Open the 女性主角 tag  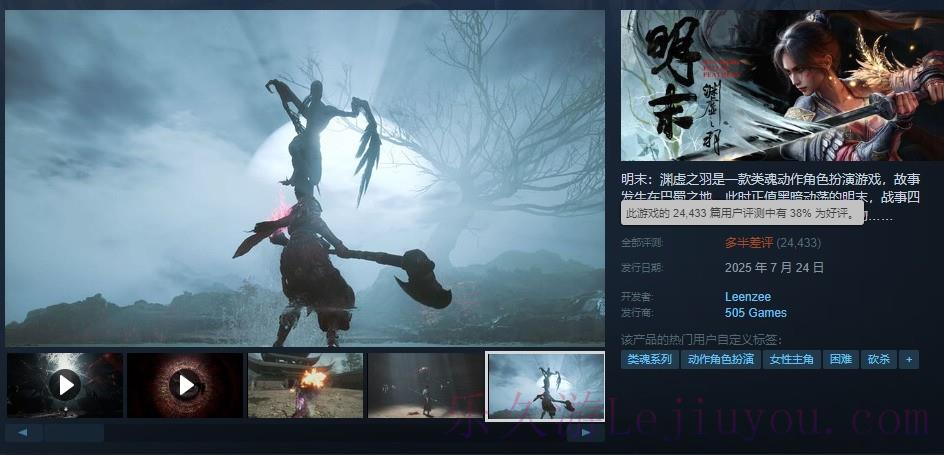[x=791, y=360]
